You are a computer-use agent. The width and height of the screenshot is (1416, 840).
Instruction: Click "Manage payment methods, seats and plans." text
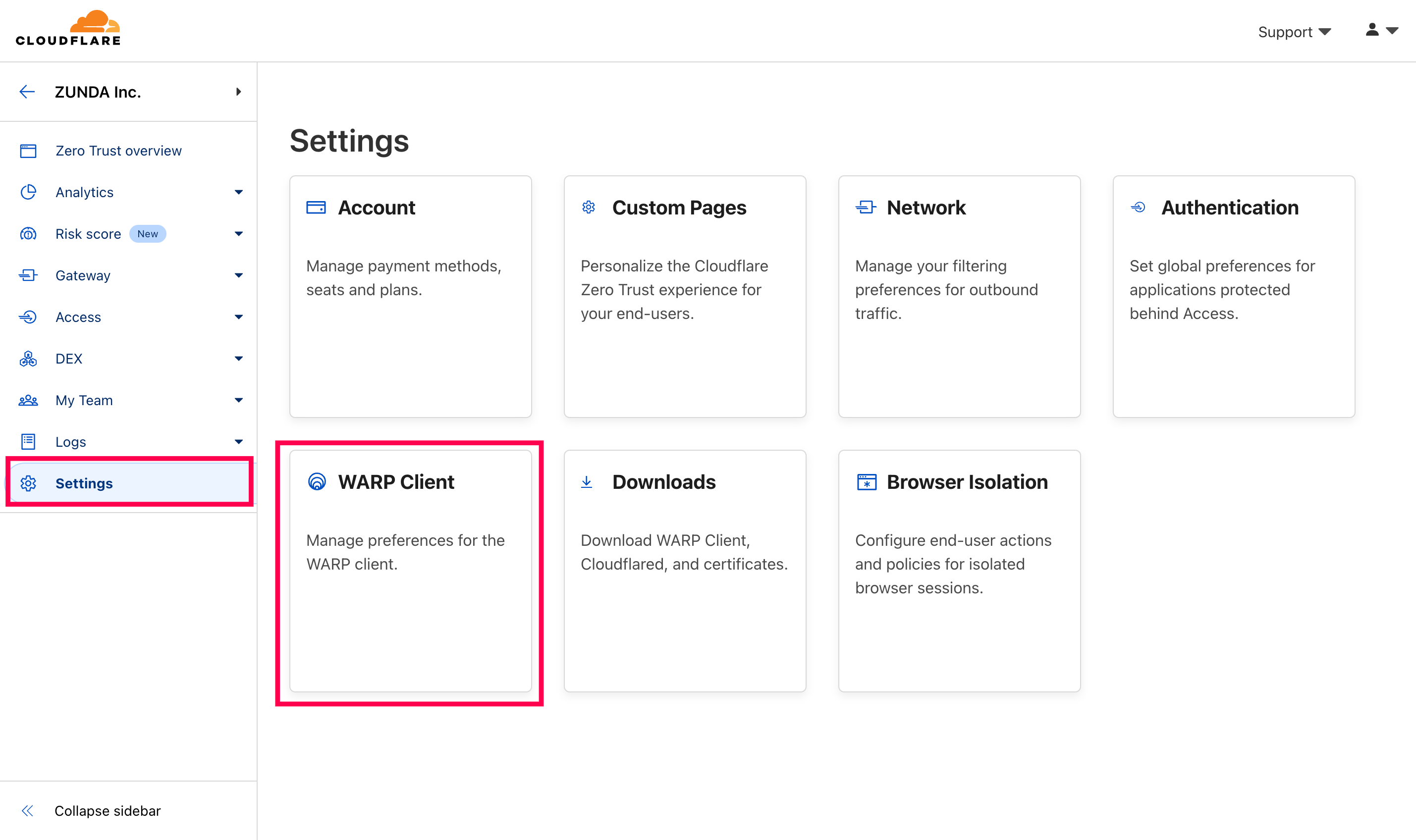pyautogui.click(x=404, y=278)
